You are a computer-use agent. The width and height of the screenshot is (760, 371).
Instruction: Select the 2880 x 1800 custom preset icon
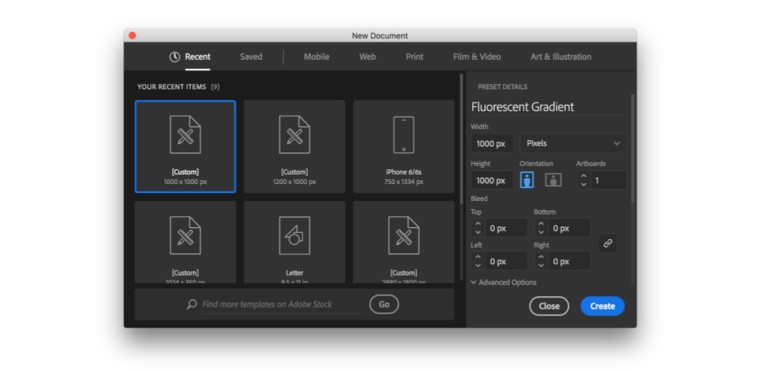[x=404, y=236]
